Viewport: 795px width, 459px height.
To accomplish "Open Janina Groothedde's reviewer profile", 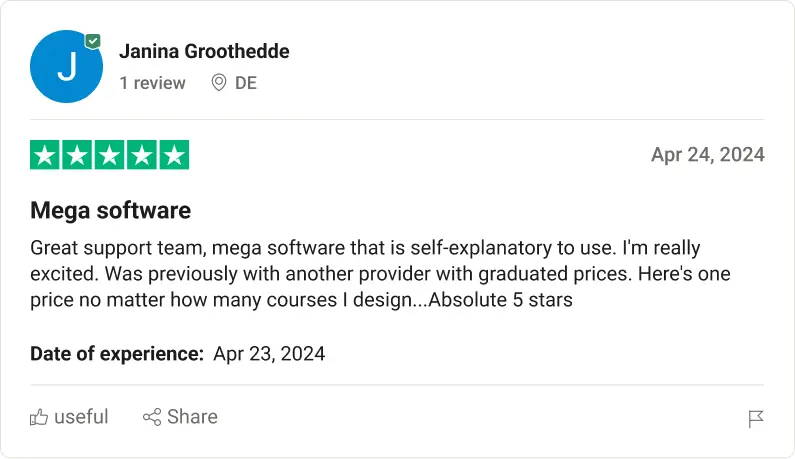I will (204, 51).
